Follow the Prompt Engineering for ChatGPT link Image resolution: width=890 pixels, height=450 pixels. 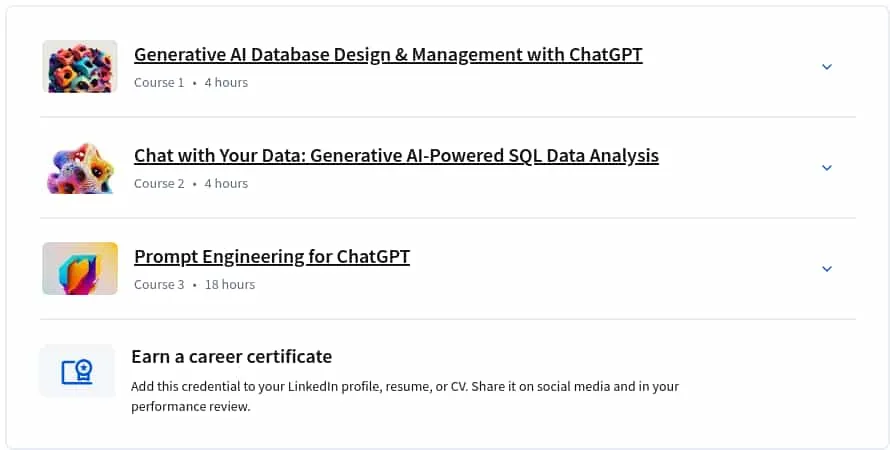(272, 256)
